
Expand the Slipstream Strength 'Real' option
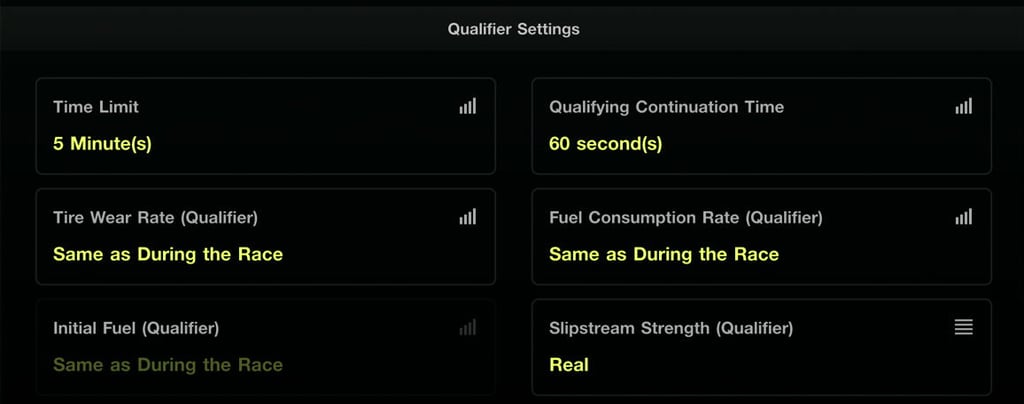pyautogui.click(x=569, y=365)
